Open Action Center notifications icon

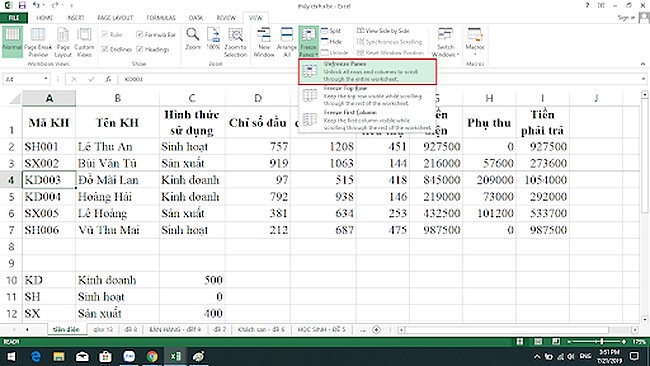point(634,356)
